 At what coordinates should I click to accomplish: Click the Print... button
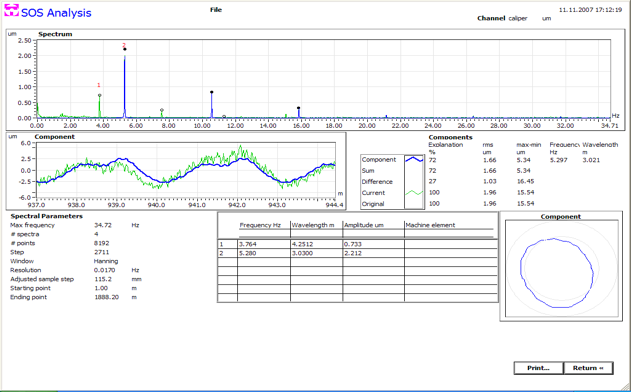coord(538,368)
